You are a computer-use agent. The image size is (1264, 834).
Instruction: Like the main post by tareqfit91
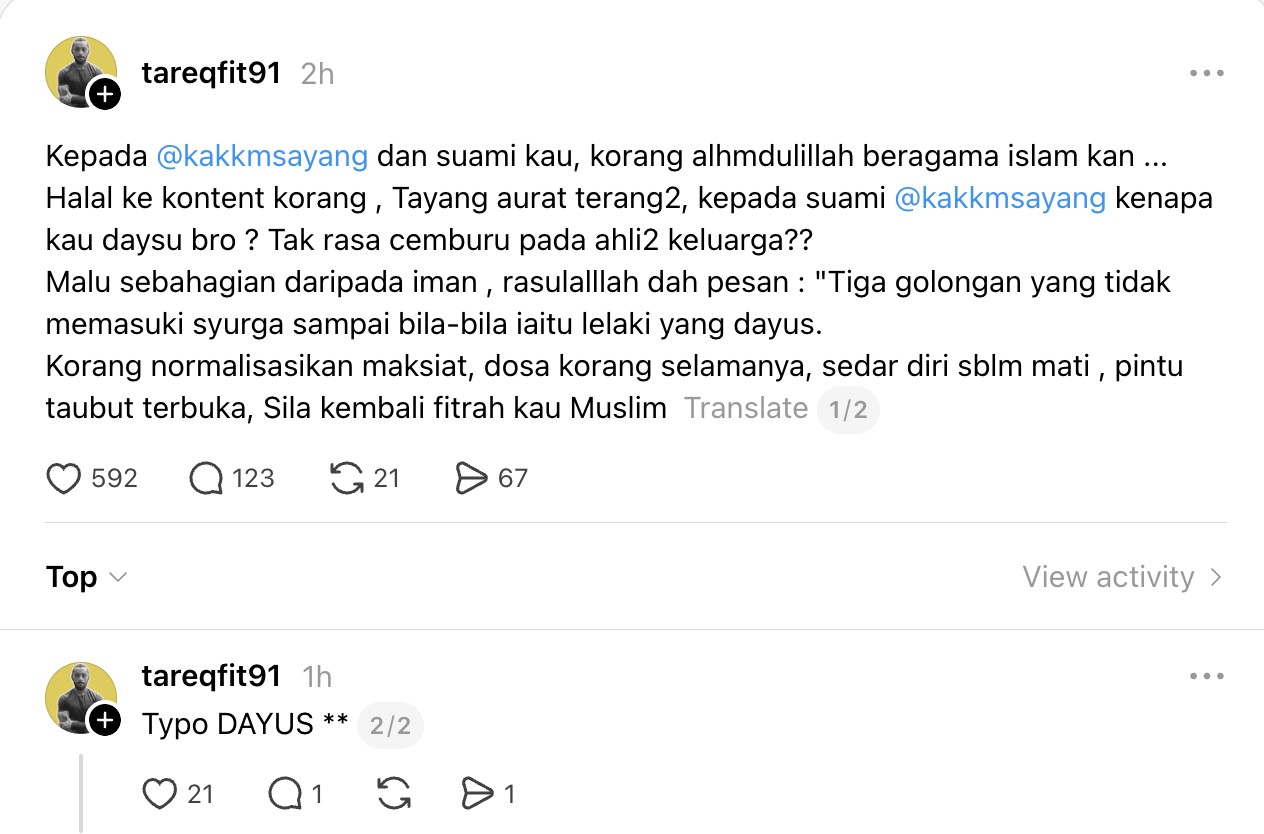point(65,479)
